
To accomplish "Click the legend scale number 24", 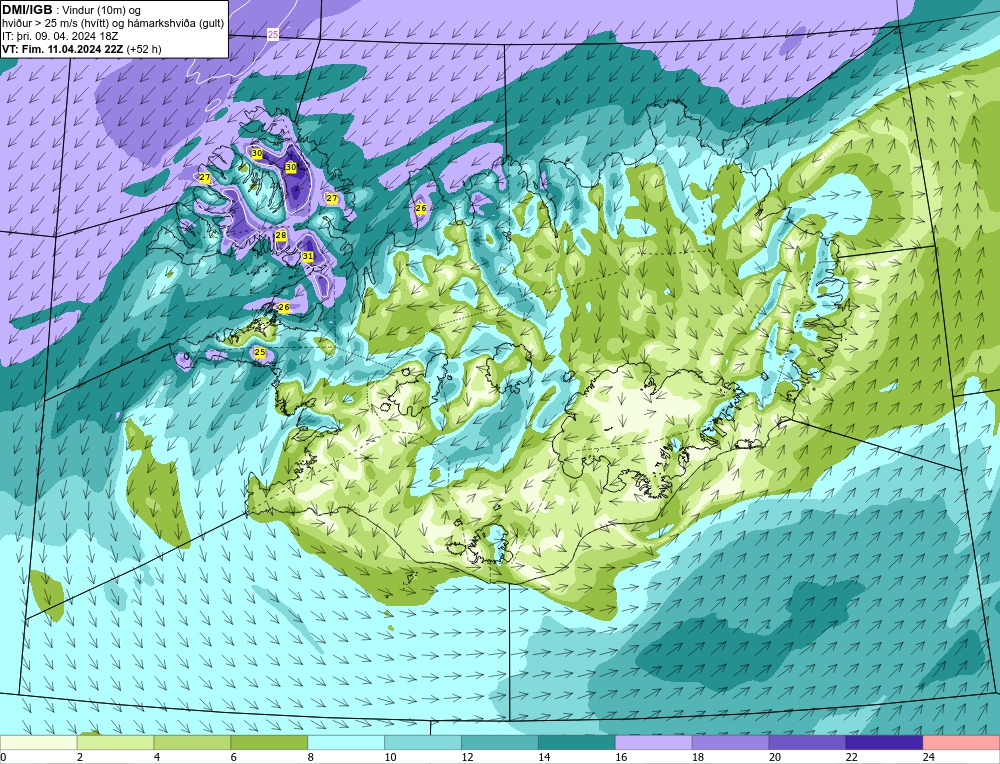I will [928, 757].
